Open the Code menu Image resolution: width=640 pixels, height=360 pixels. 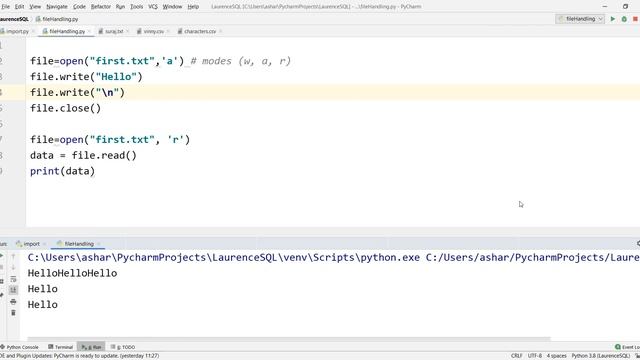79,7
